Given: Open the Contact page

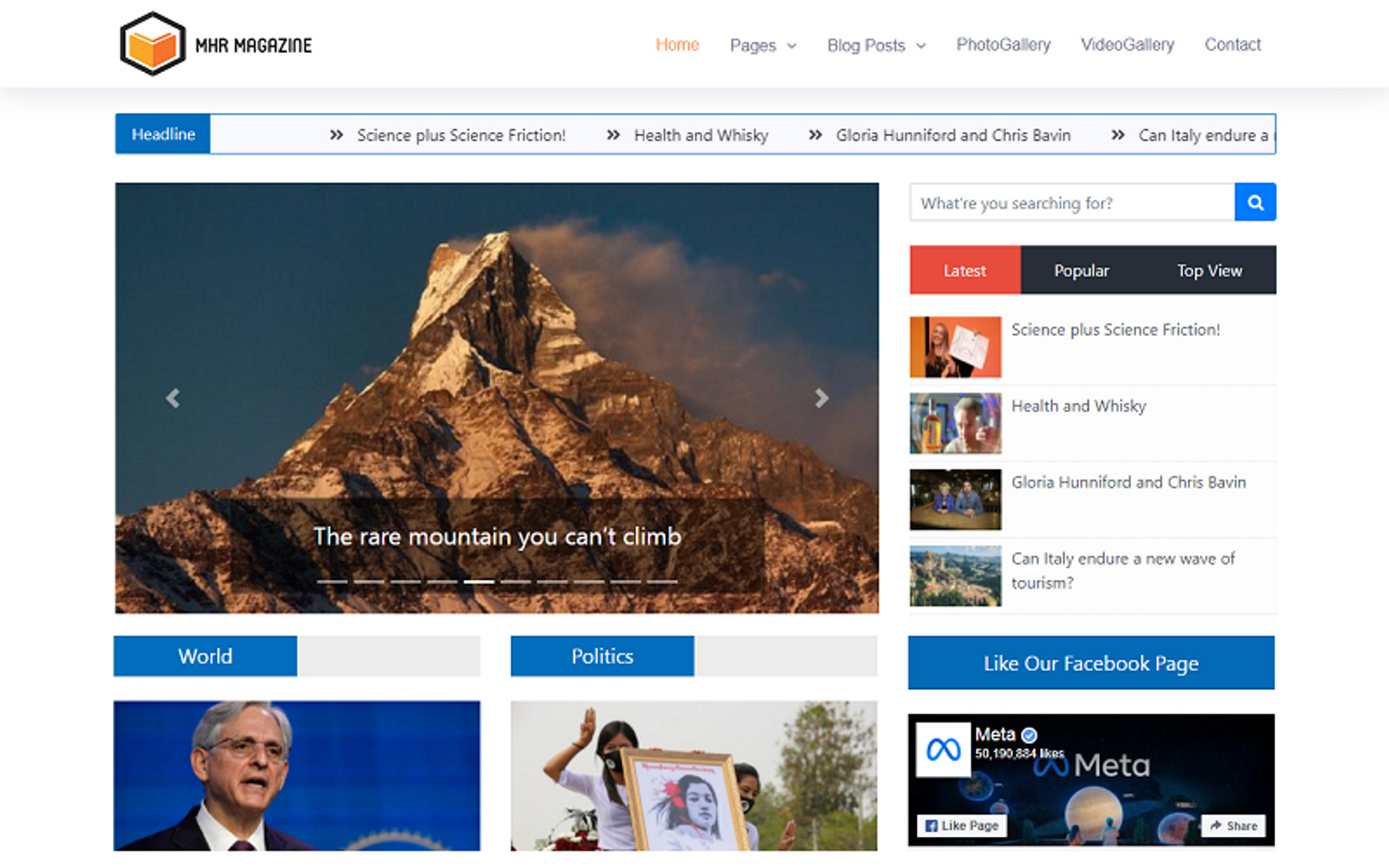Looking at the screenshot, I should point(1233,44).
